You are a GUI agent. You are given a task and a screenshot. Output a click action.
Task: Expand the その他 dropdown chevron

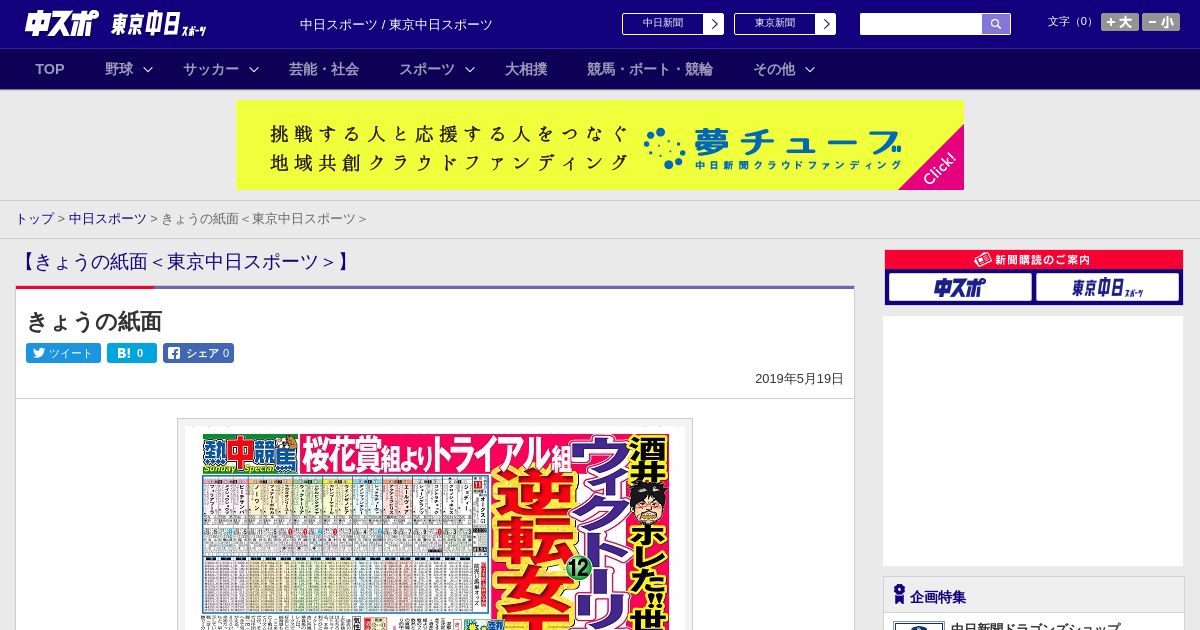coord(810,69)
